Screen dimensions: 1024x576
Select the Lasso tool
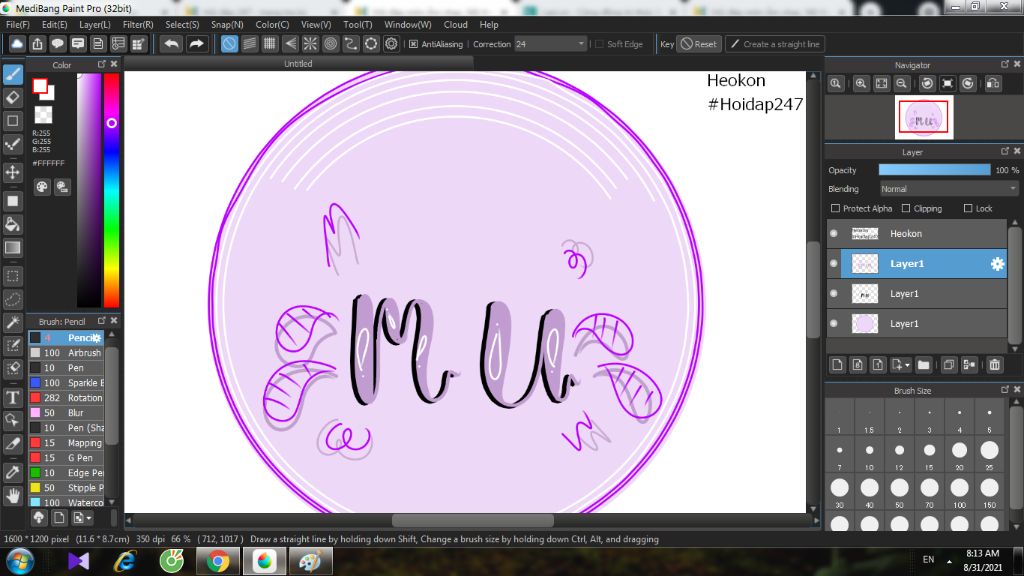coord(12,299)
